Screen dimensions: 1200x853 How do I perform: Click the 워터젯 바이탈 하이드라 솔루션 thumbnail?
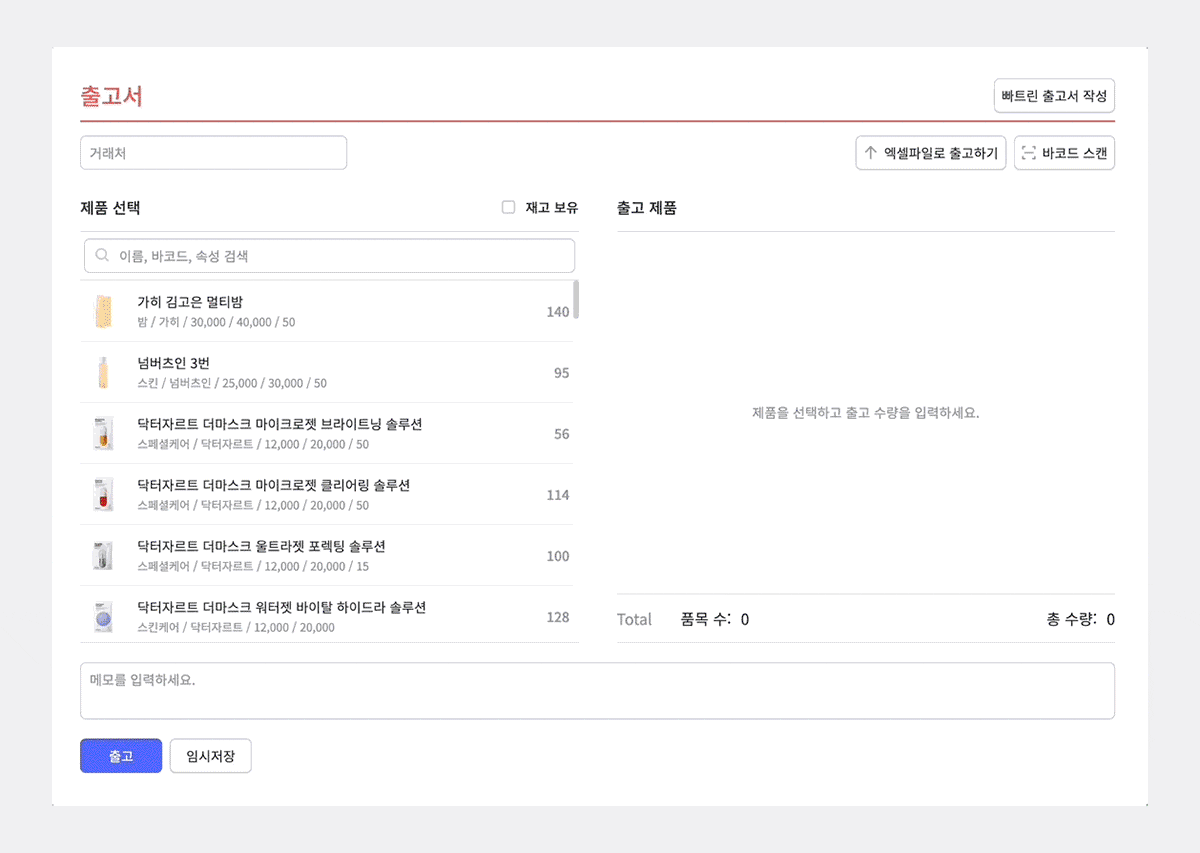tap(102, 616)
